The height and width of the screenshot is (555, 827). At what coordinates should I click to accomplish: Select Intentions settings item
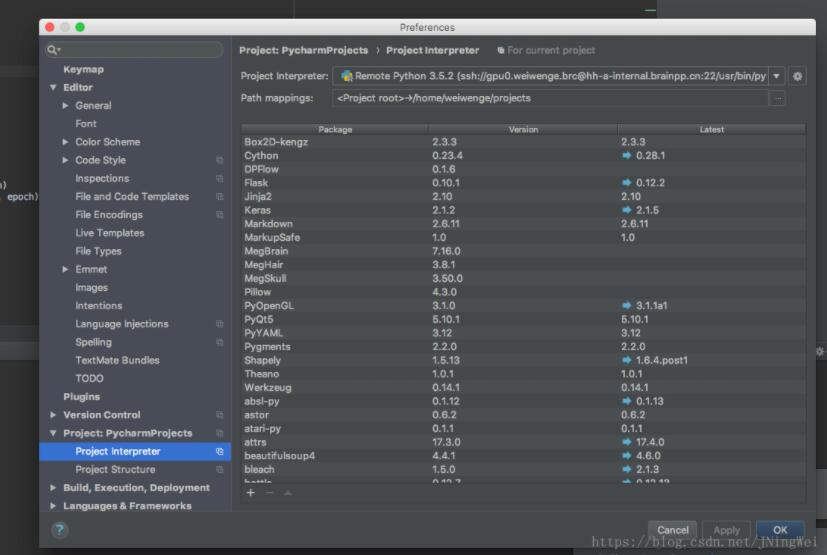[x=99, y=305]
